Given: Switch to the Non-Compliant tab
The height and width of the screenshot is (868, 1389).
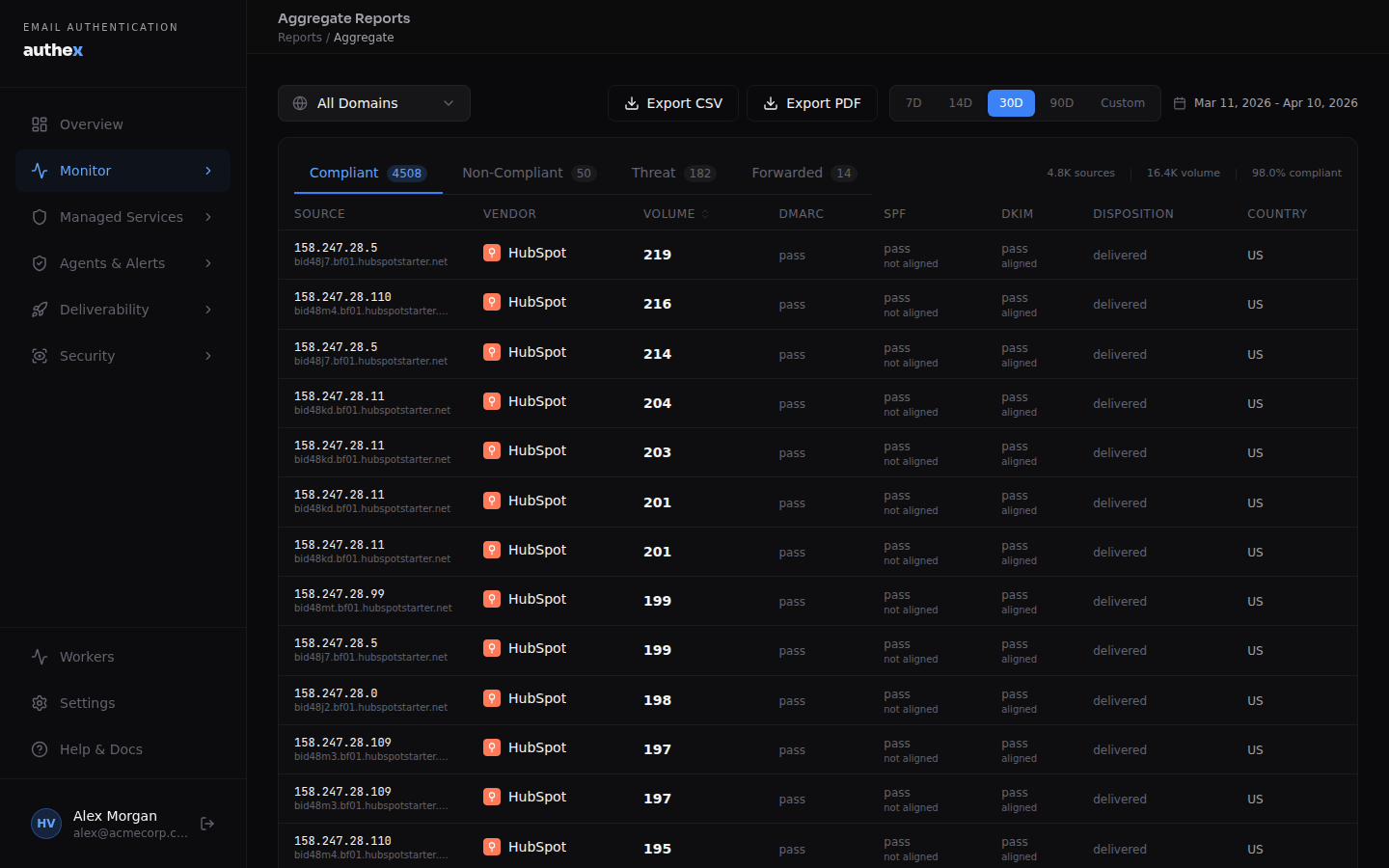Looking at the screenshot, I should coord(530,173).
